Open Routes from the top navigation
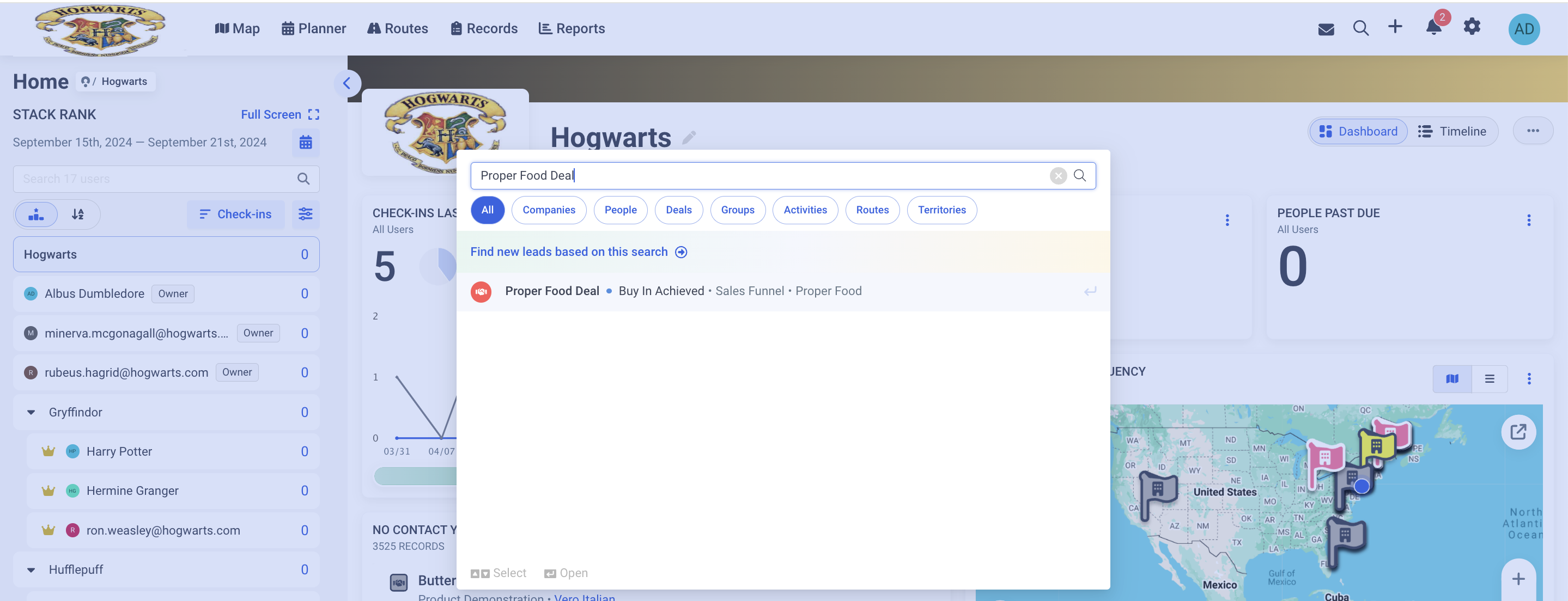This screenshot has width=1568, height=601. tap(398, 29)
